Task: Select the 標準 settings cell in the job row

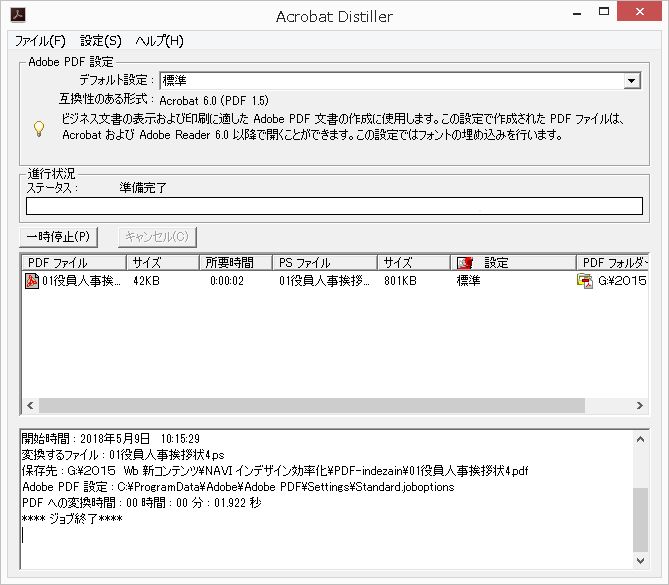Action: (x=468, y=281)
